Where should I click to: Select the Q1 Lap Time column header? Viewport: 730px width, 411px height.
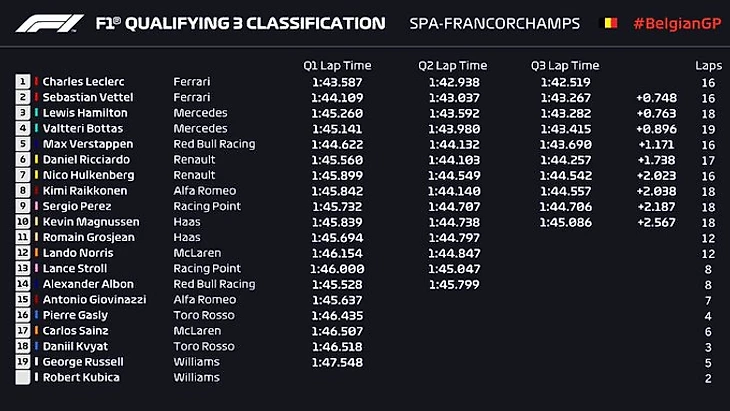click(338, 65)
